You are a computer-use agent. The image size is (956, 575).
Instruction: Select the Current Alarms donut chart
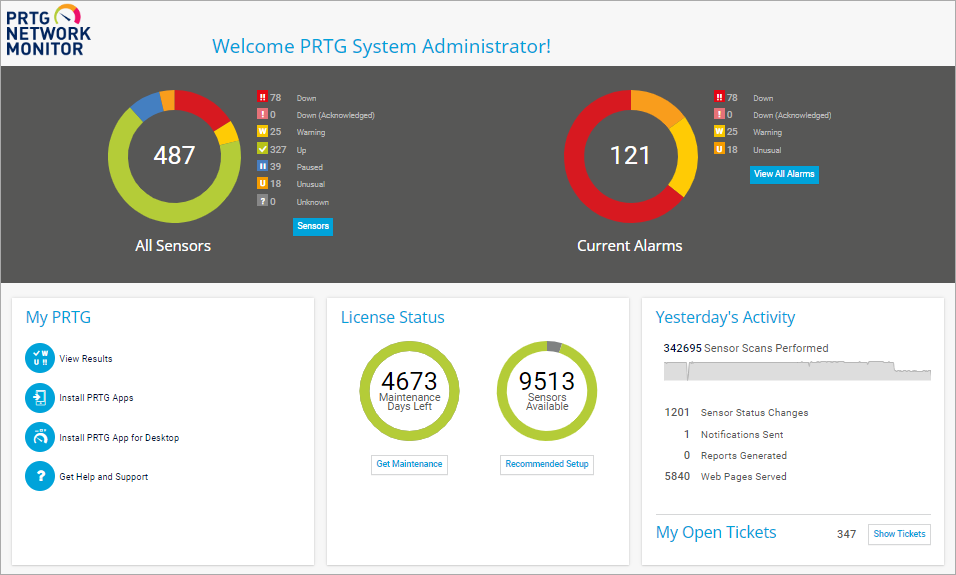(x=630, y=155)
